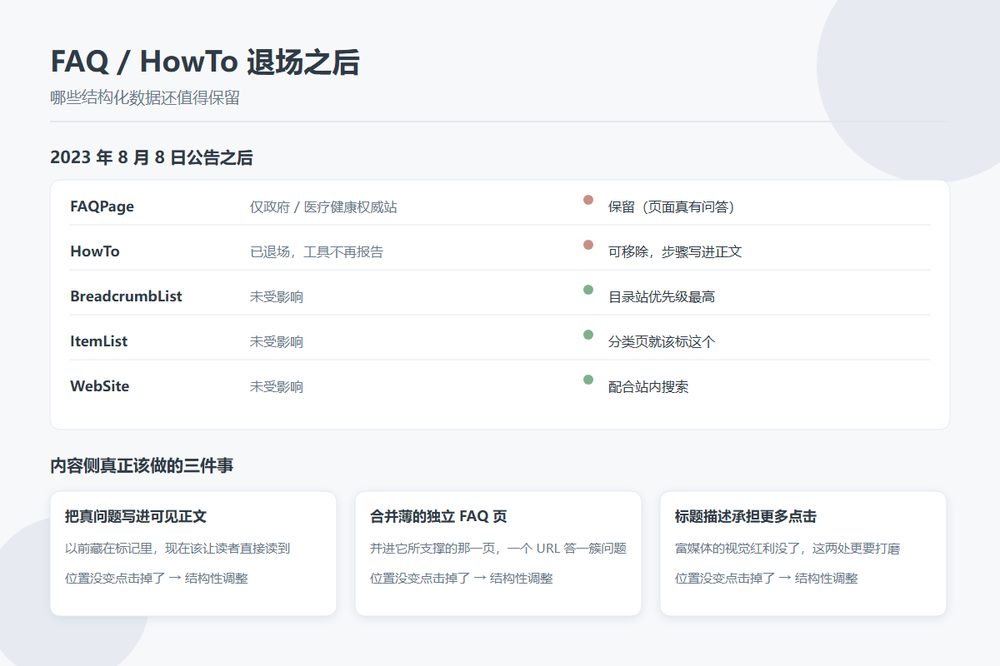Click '位置没变点击掉了' line in first card
This screenshot has height=666, width=1000.
(x=156, y=578)
